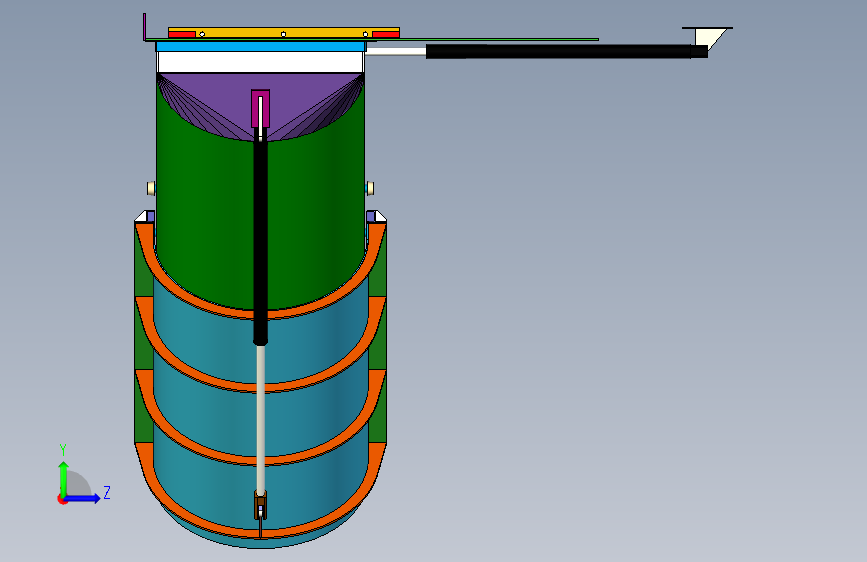
Task: Select the vertical black strut cylinder body
Action: tap(260, 238)
